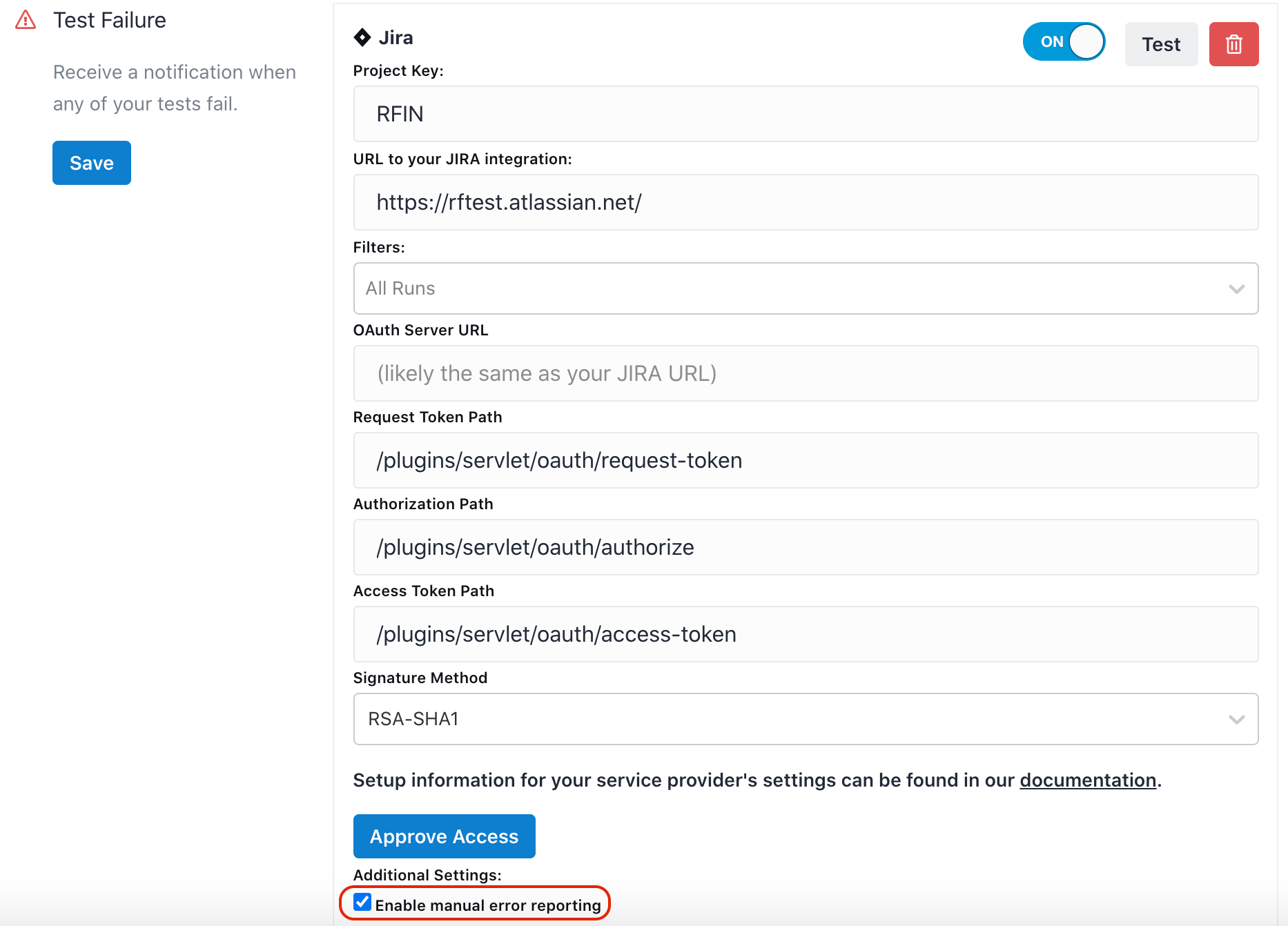Screen dimensions: 1288x926
Task: Delete the Jira integration with trash icon
Action: click(1233, 44)
